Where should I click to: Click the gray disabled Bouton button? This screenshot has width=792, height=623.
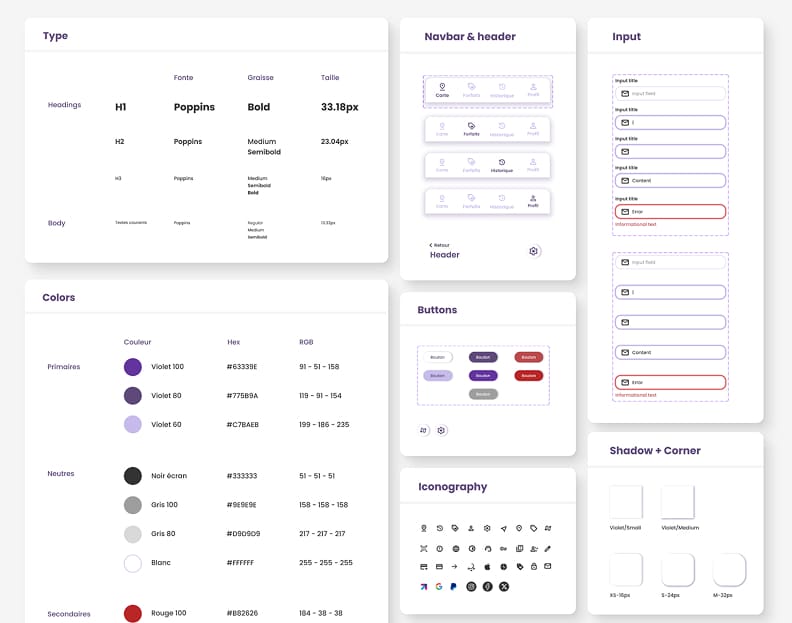point(483,394)
